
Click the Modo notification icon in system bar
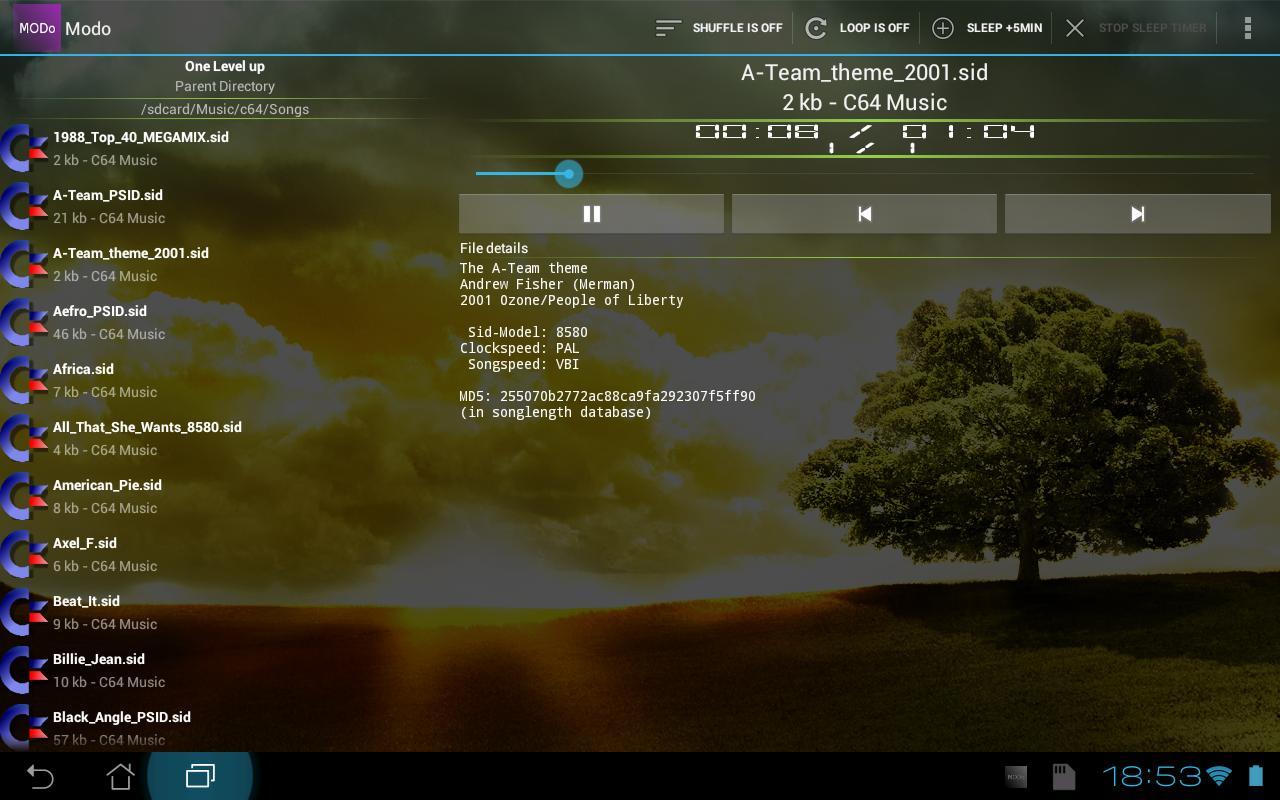point(1016,776)
